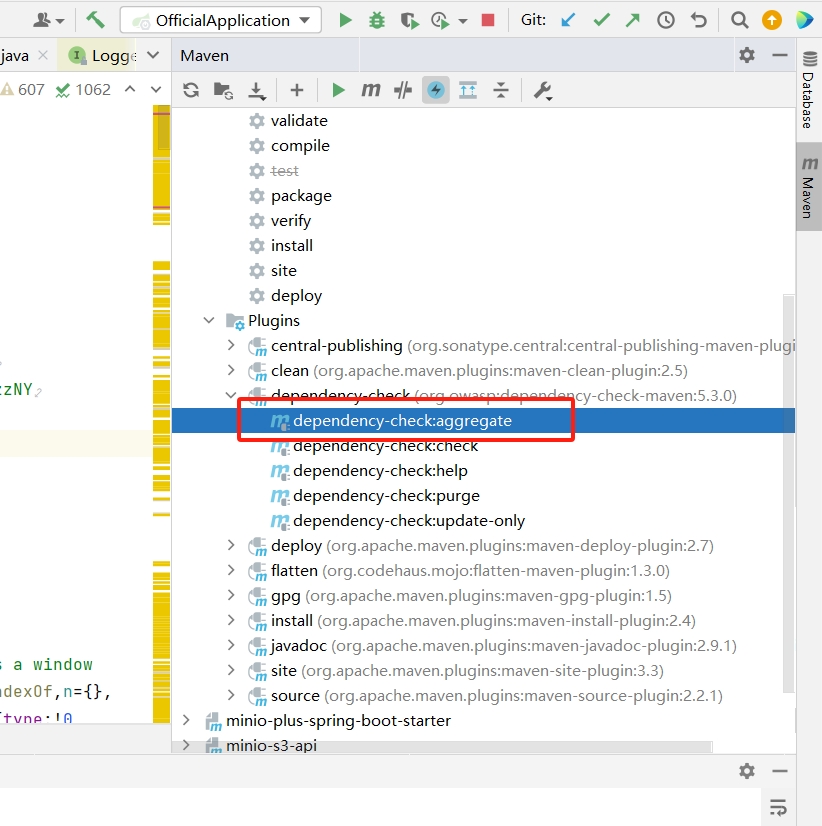This screenshot has height=826, width=822.
Task: Show hidden editor tabs dropdown chevron
Action: point(153,55)
